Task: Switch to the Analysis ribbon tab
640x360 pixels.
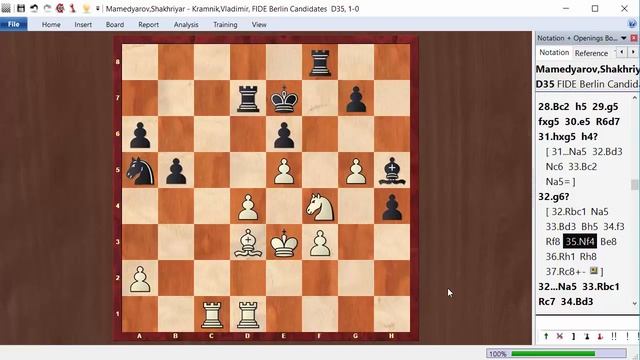Action: pos(186,24)
